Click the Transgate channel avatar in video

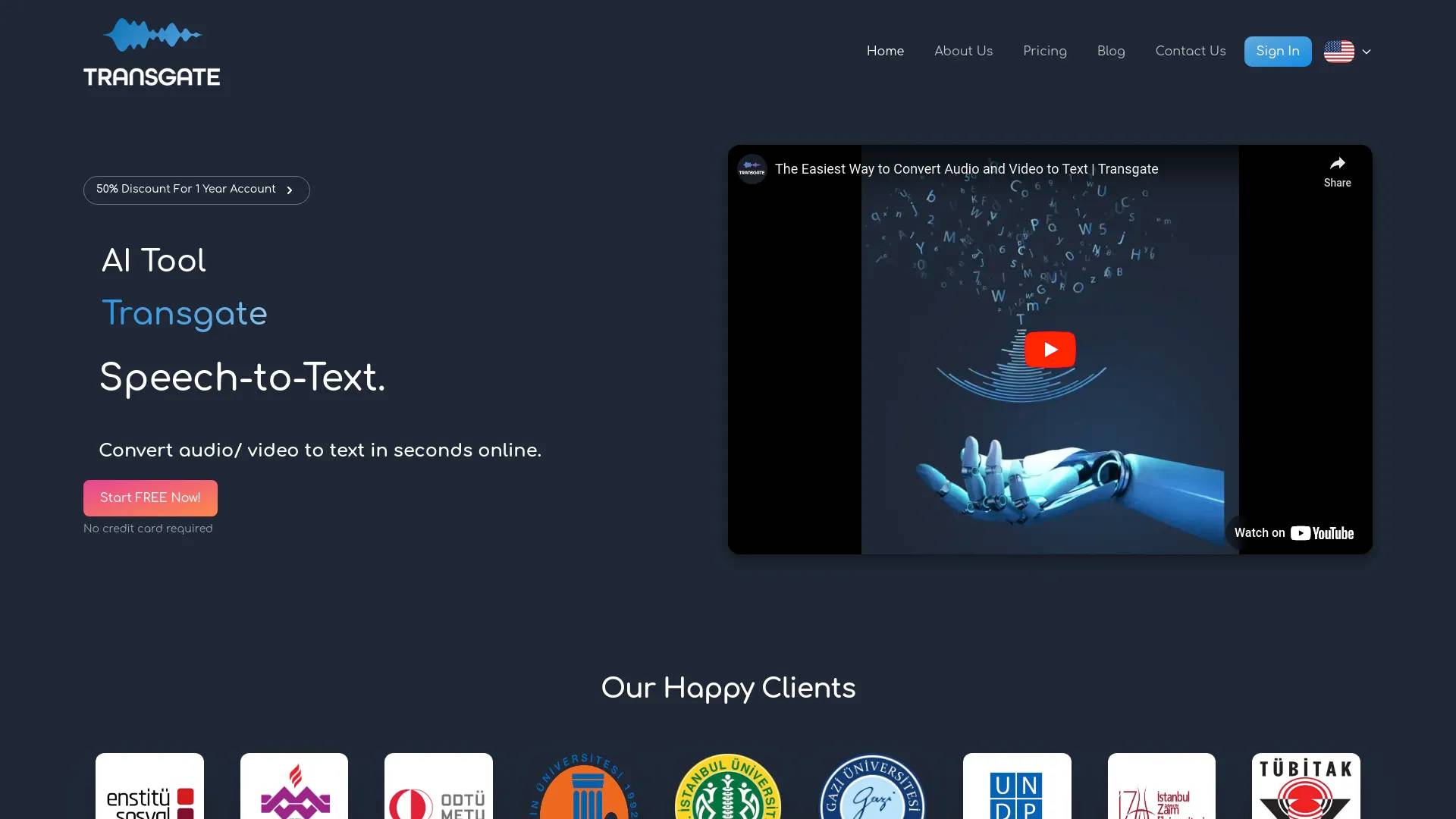752,169
